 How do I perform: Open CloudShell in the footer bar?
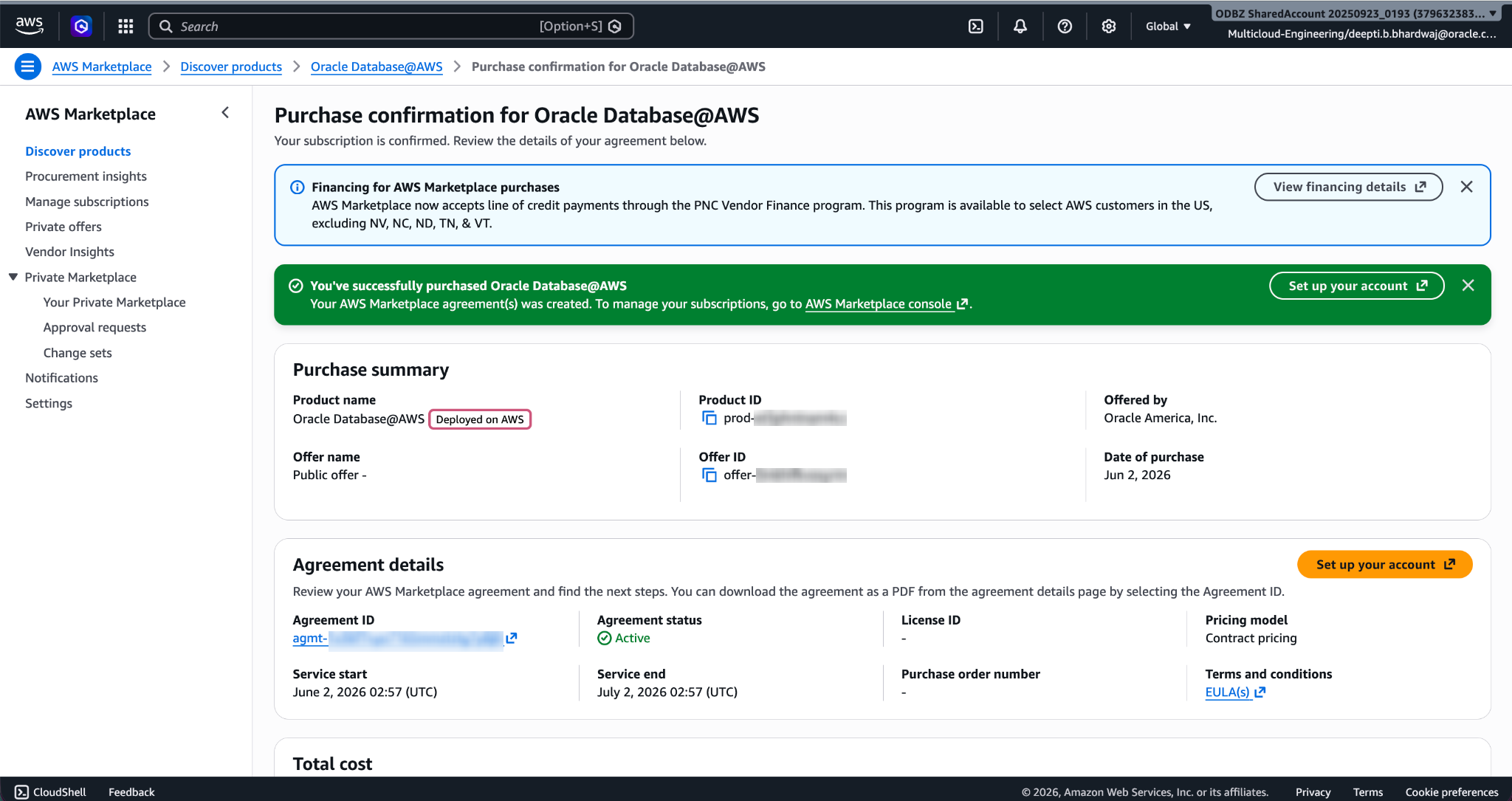[x=50, y=792]
